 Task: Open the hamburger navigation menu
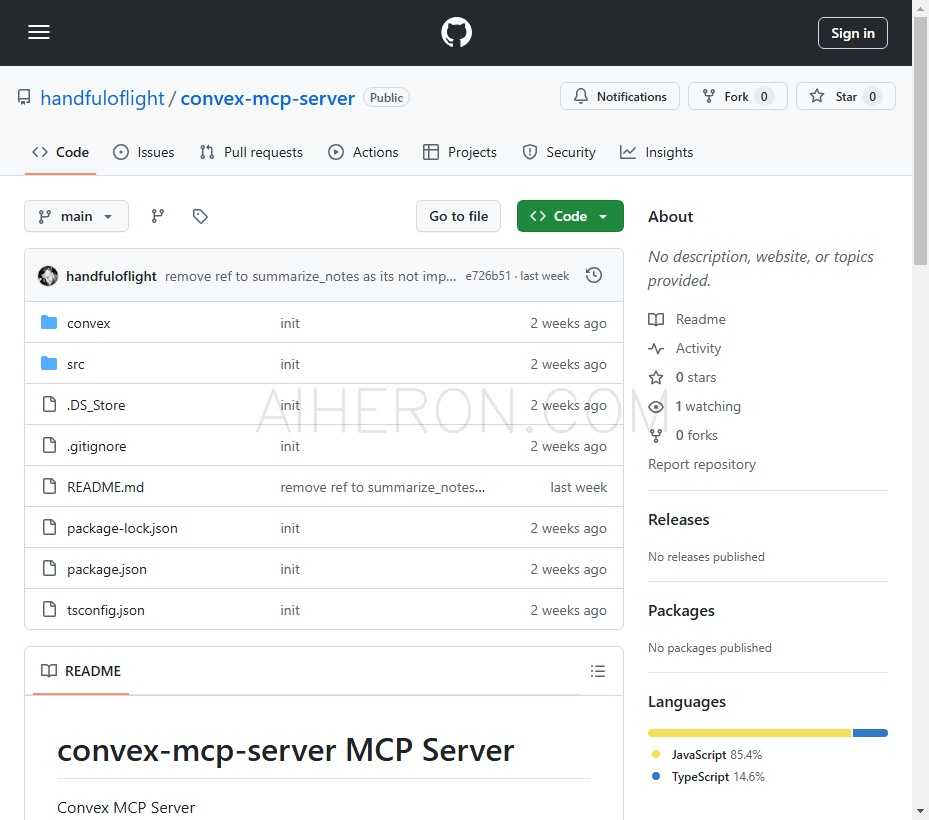coord(39,33)
